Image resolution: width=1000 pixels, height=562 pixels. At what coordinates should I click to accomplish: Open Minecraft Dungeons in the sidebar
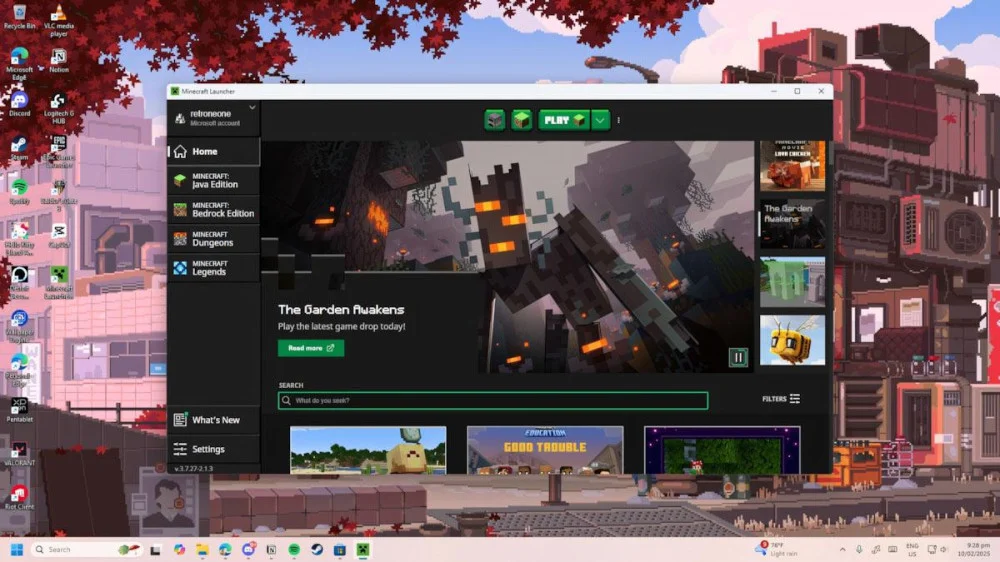214,239
